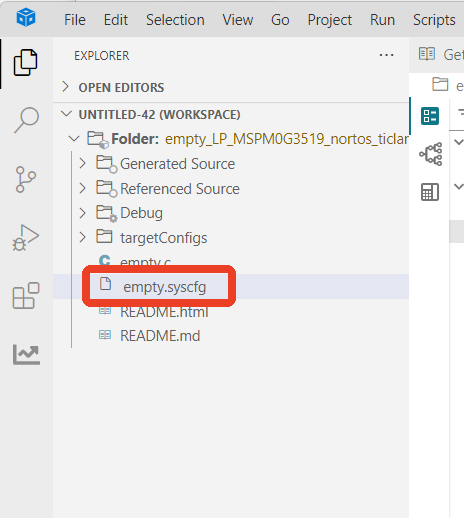Select the Referenced Source label
Image resolution: width=464 pixels, height=518 pixels.
pyautogui.click(x=180, y=189)
